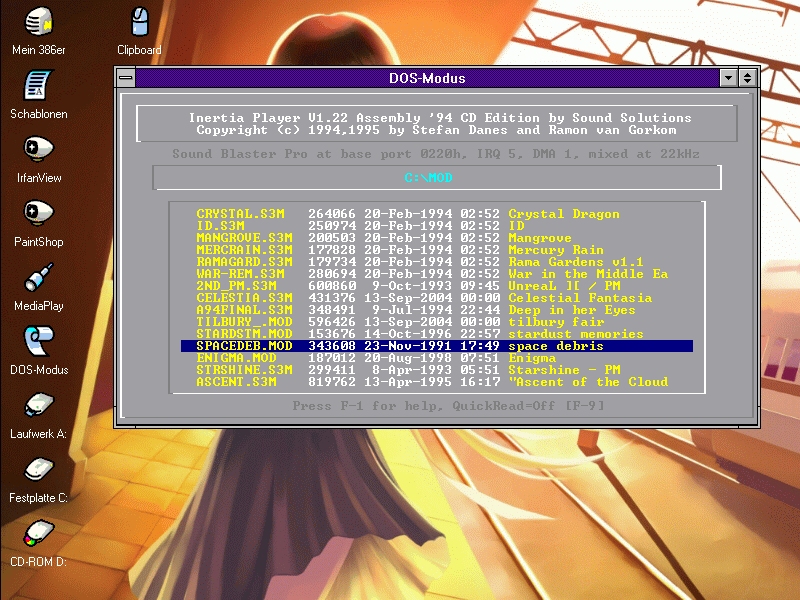Launch IrfanView from the desktop

(x=39, y=159)
